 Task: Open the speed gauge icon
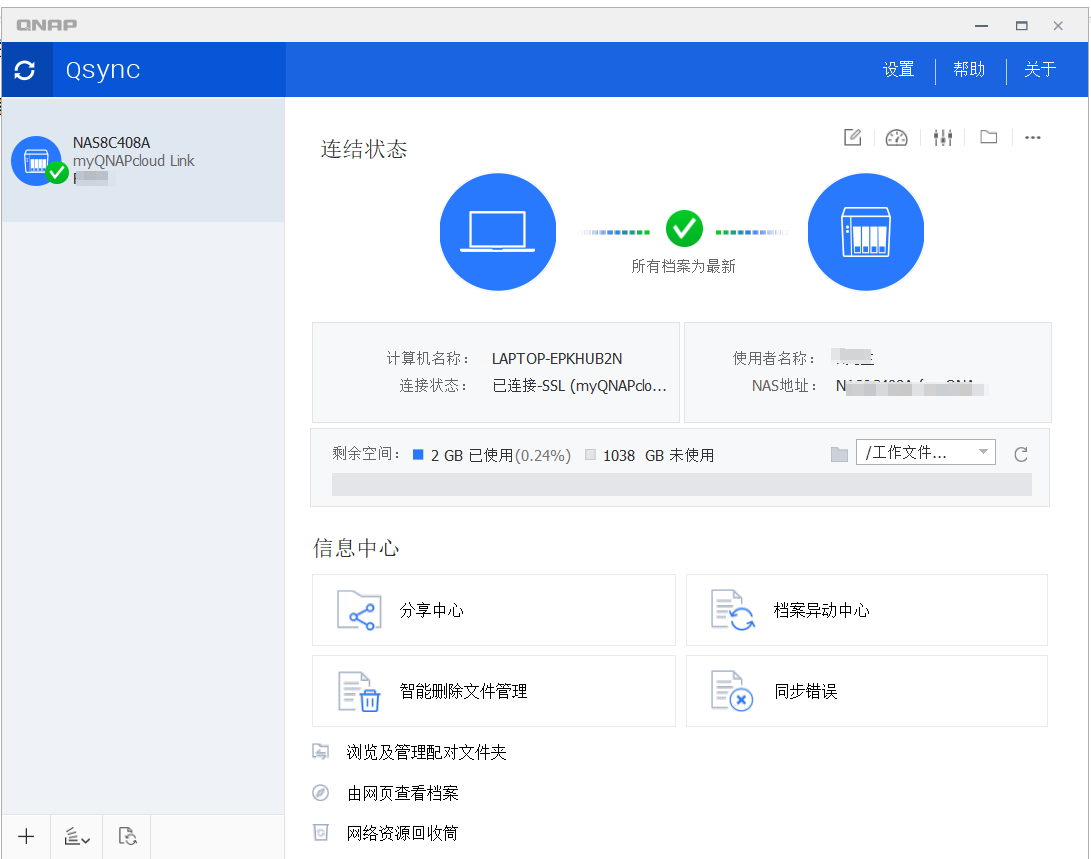897,138
